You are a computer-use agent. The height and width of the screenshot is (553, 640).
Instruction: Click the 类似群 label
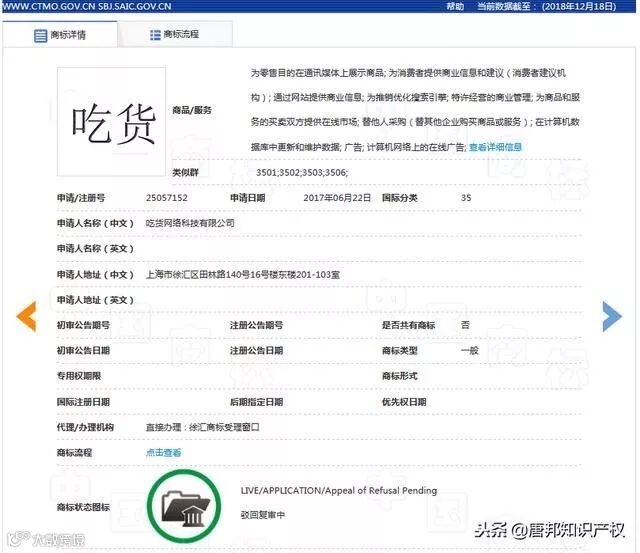[185, 173]
